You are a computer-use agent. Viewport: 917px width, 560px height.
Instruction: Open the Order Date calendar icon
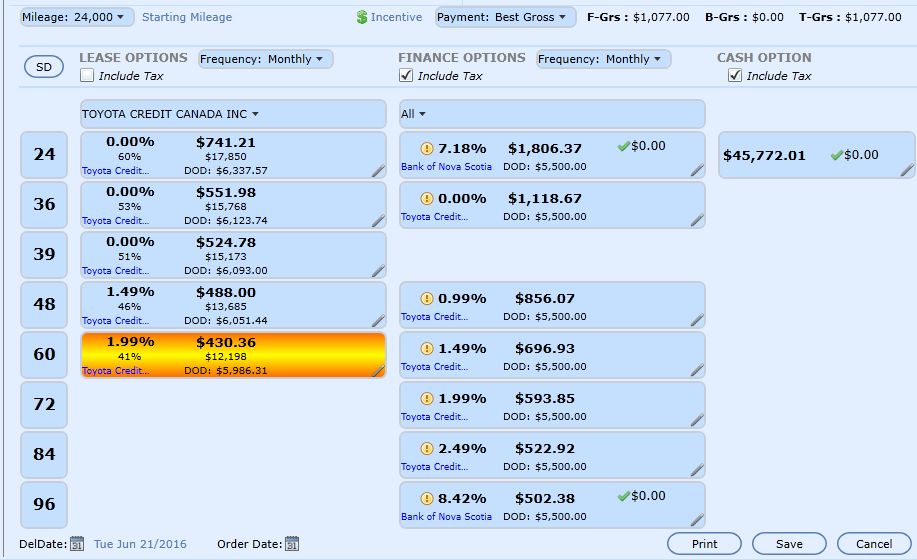(x=292, y=544)
